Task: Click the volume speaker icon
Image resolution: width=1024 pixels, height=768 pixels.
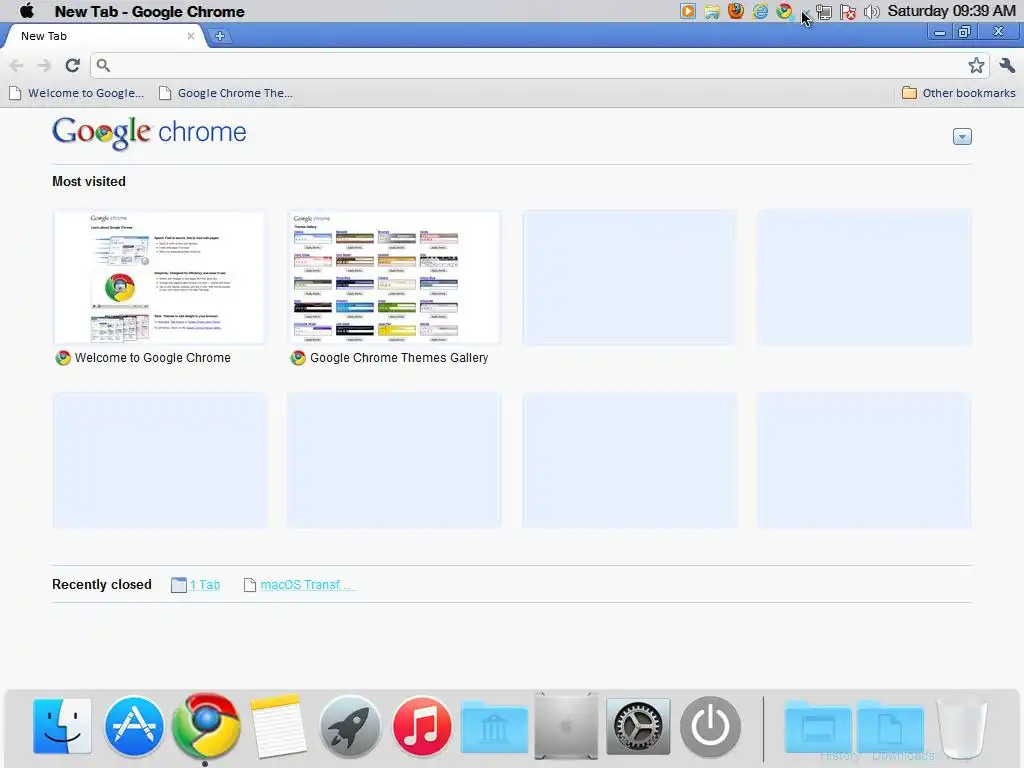Action: 871,12
